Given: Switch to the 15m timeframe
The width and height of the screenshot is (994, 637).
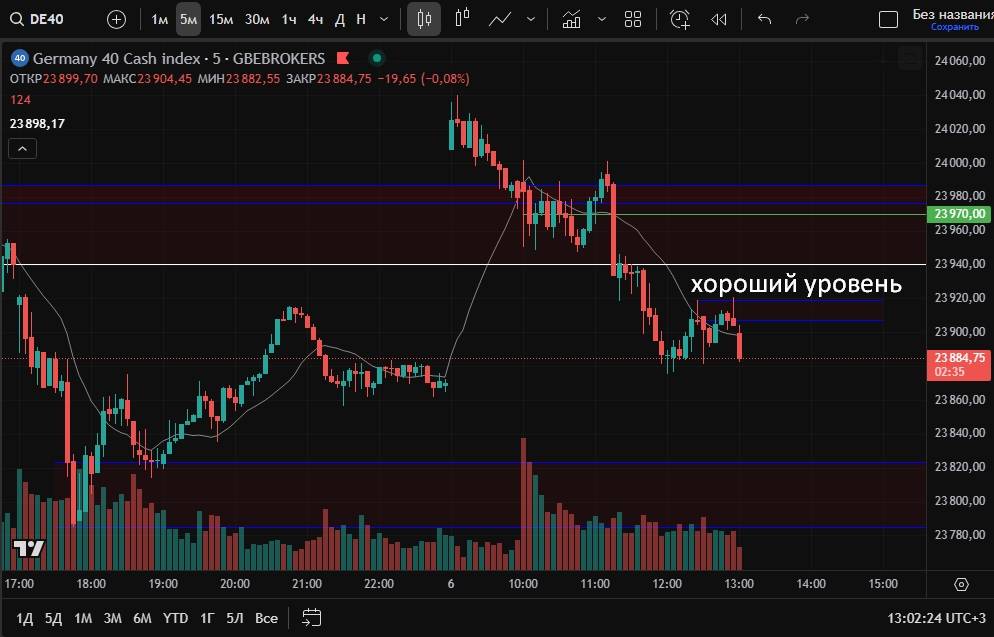Looking at the screenshot, I should pyautogui.click(x=221, y=19).
